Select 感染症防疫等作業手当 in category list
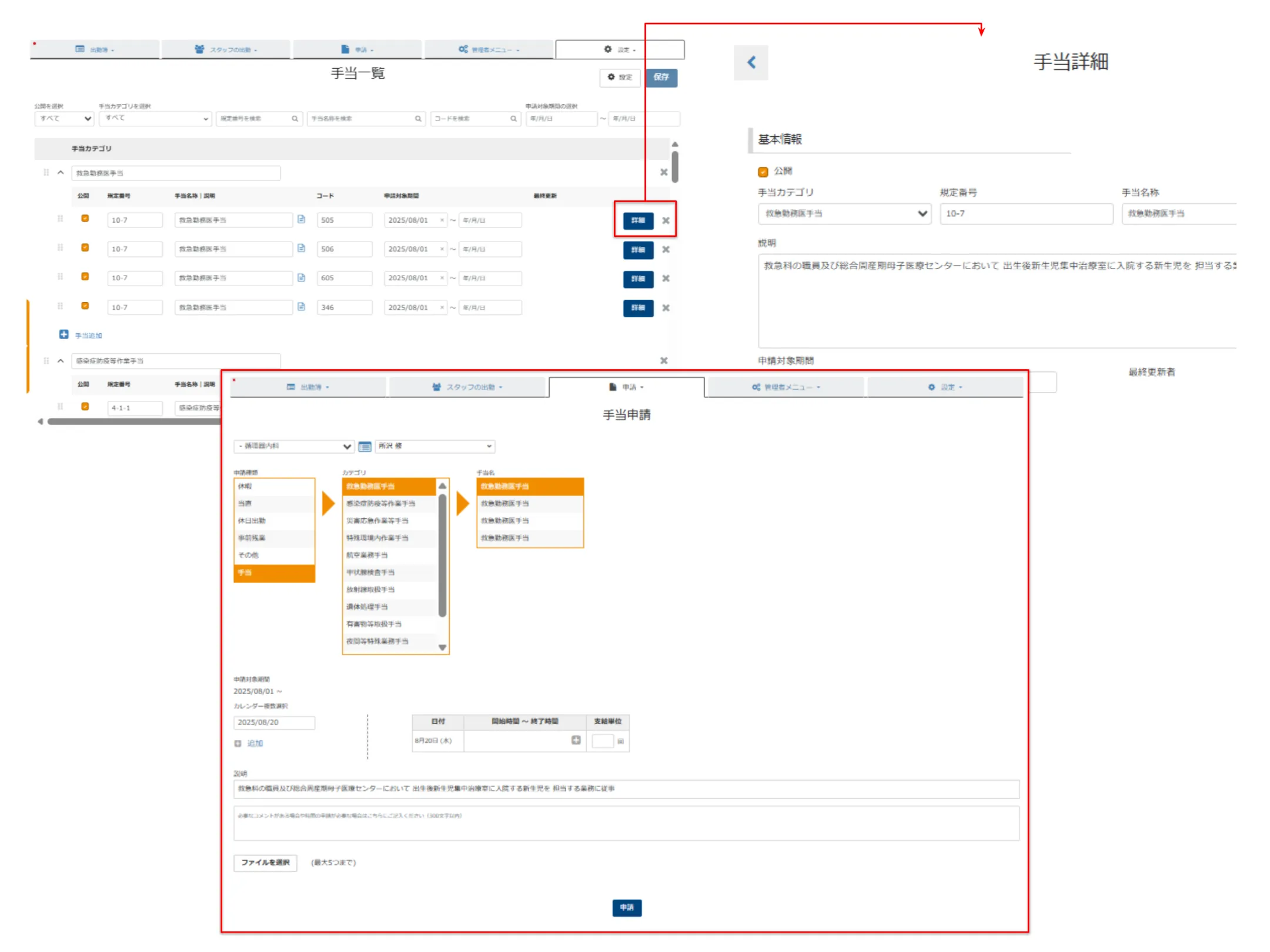Screen dimensions: 1270x952 pos(380,504)
